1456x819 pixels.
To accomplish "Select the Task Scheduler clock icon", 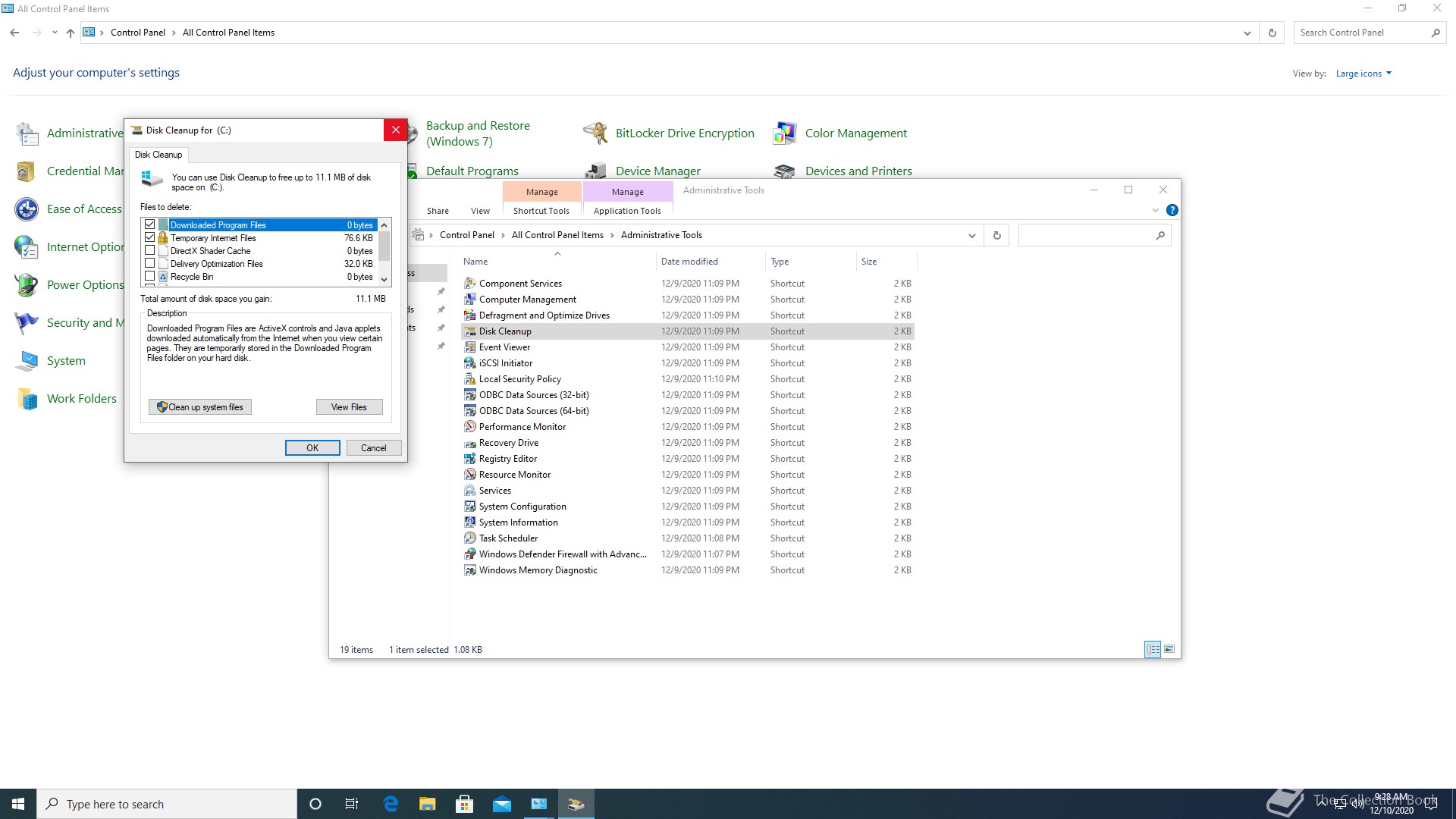I will (470, 538).
